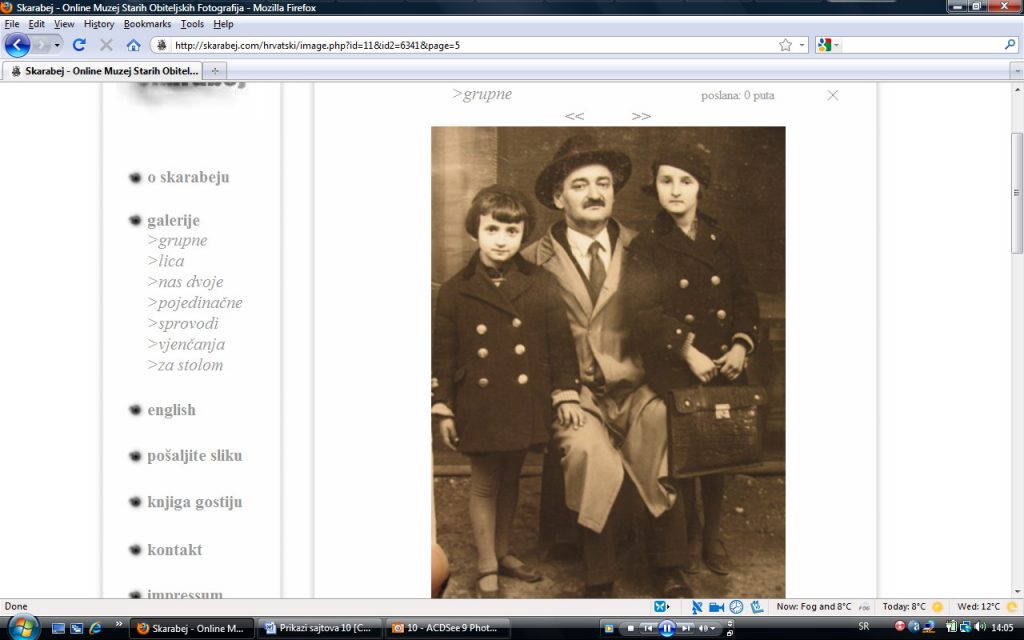Viewport: 1024px width, 640px height.
Task: Open the back/forward history dropdown arrow
Action: click(57, 45)
